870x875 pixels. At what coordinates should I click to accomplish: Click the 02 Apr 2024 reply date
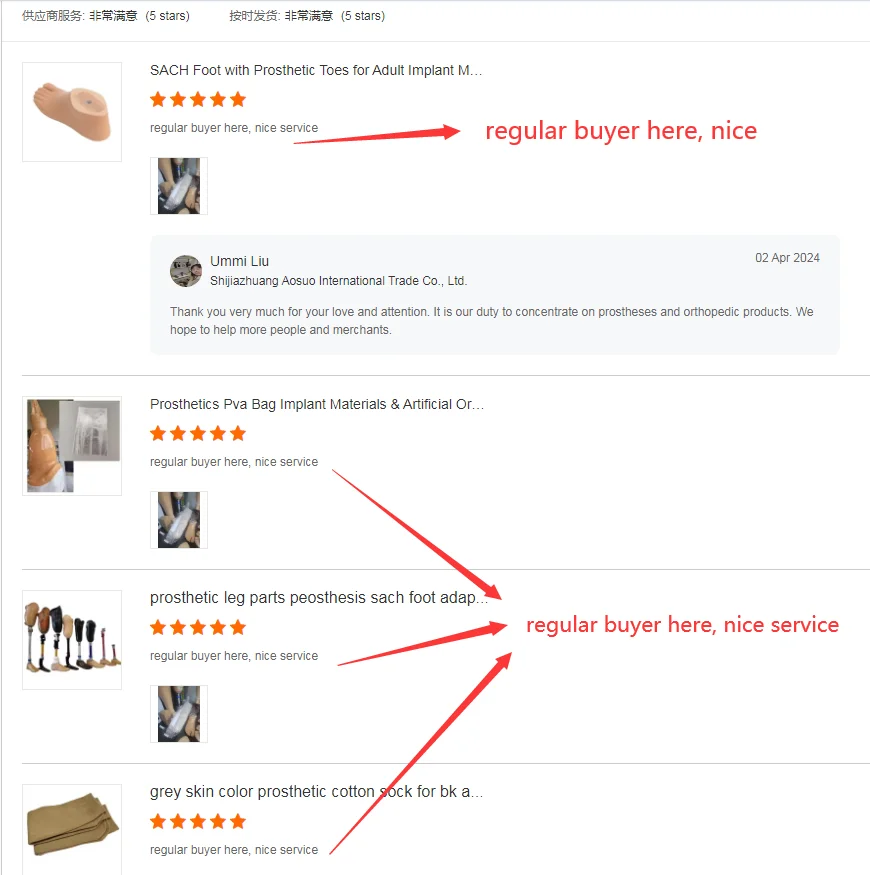(x=787, y=258)
